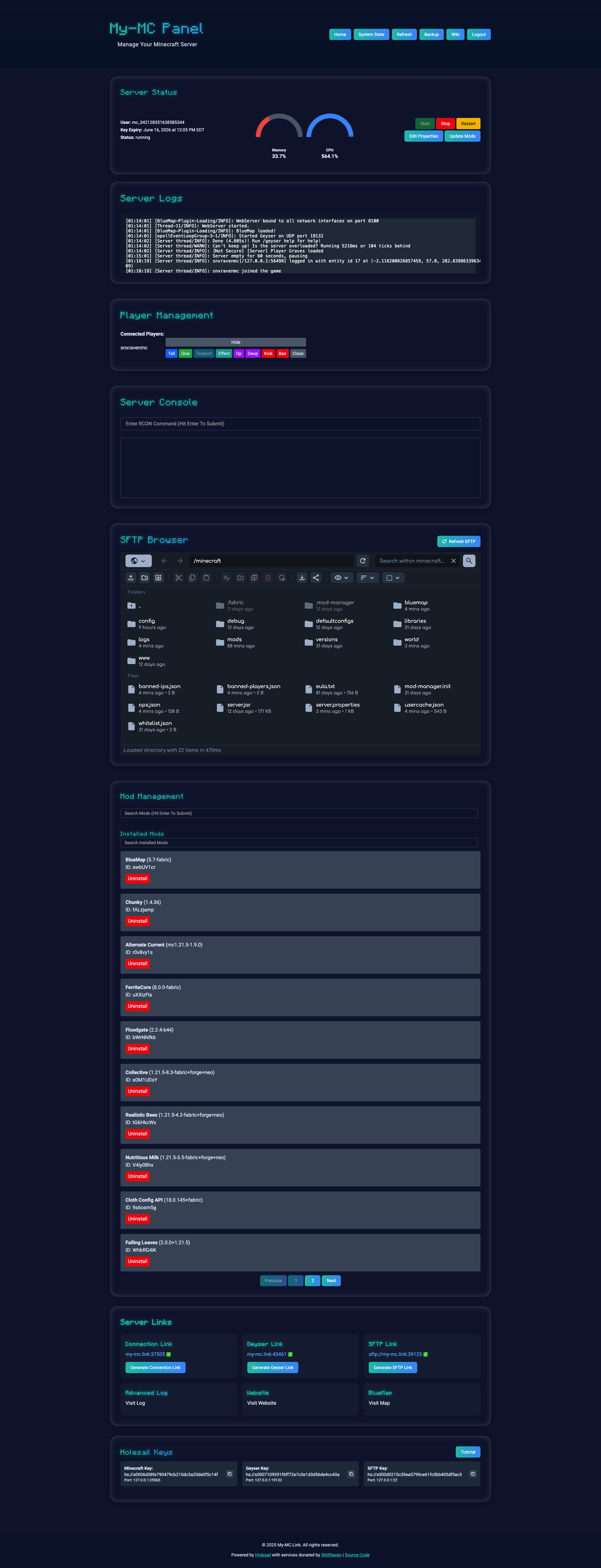Click the Refresh nav button
601x1568 pixels.
[404, 35]
